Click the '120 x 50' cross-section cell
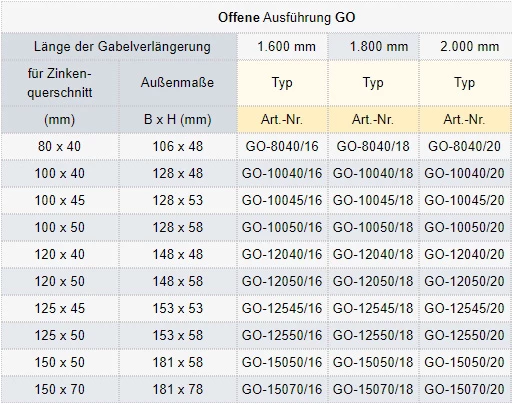This screenshot has width=512, height=404. pyautogui.click(x=60, y=281)
